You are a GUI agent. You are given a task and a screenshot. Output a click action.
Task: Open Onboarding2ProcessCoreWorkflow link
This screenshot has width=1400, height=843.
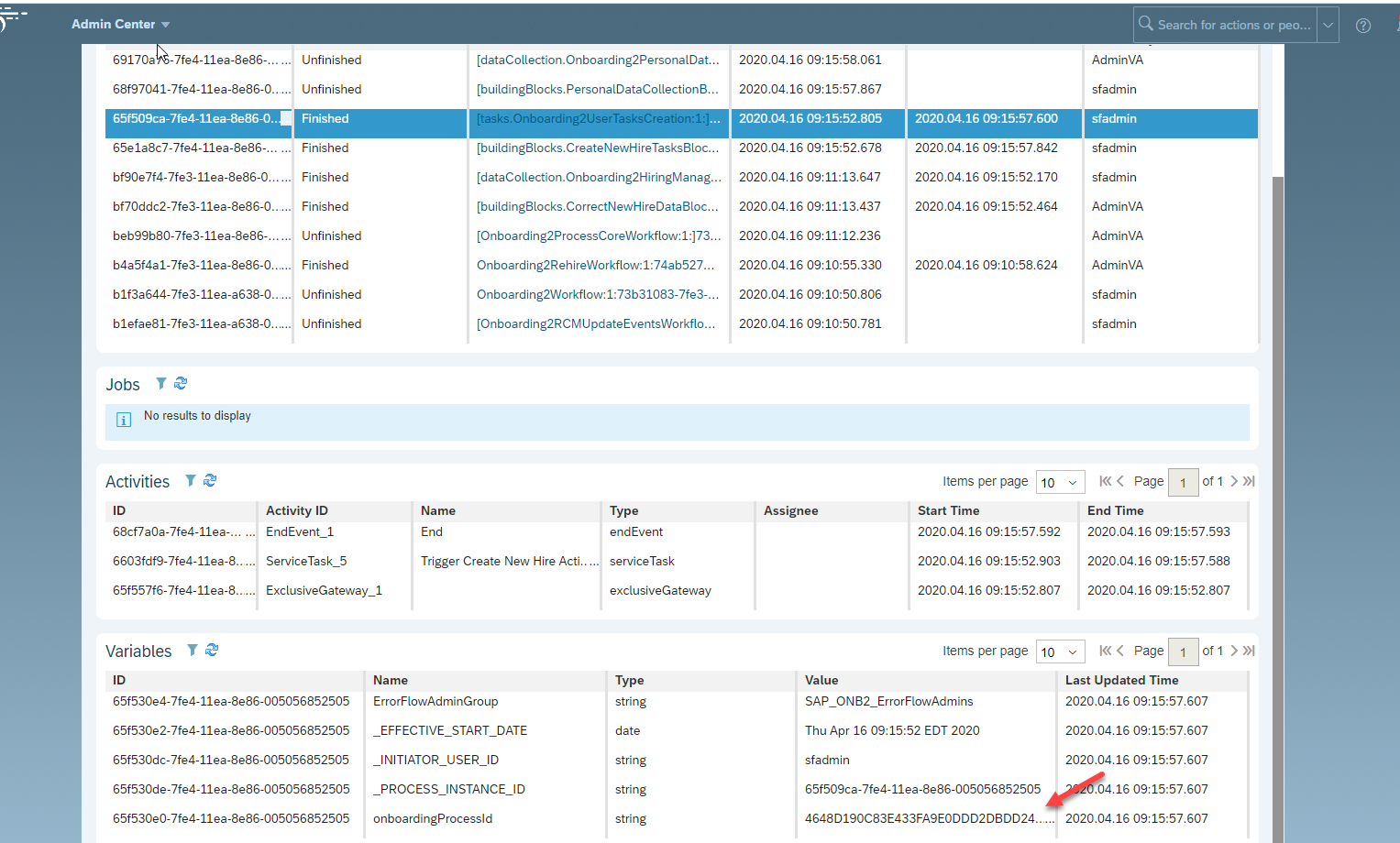[599, 235]
